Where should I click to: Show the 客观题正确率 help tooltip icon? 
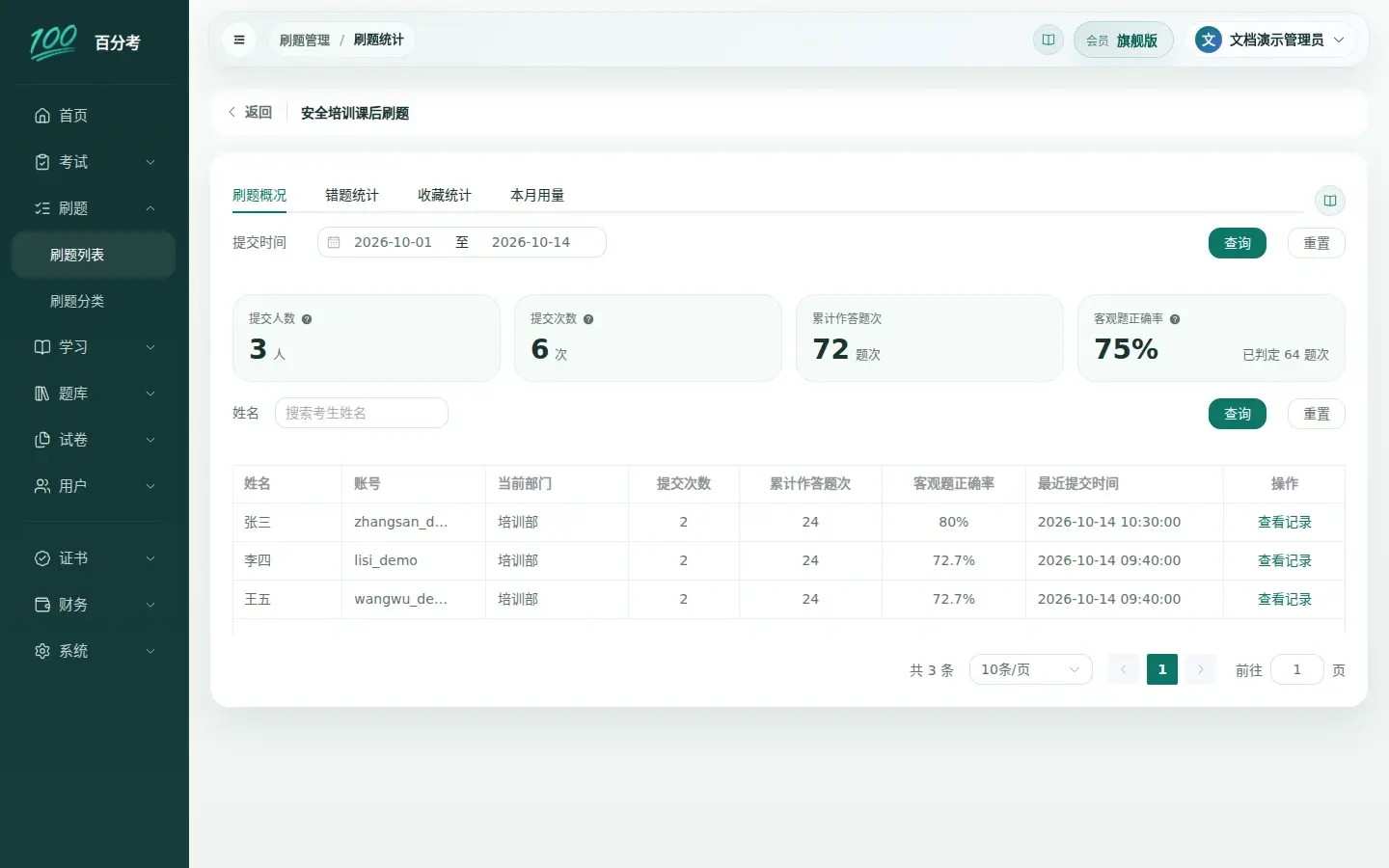click(1175, 319)
